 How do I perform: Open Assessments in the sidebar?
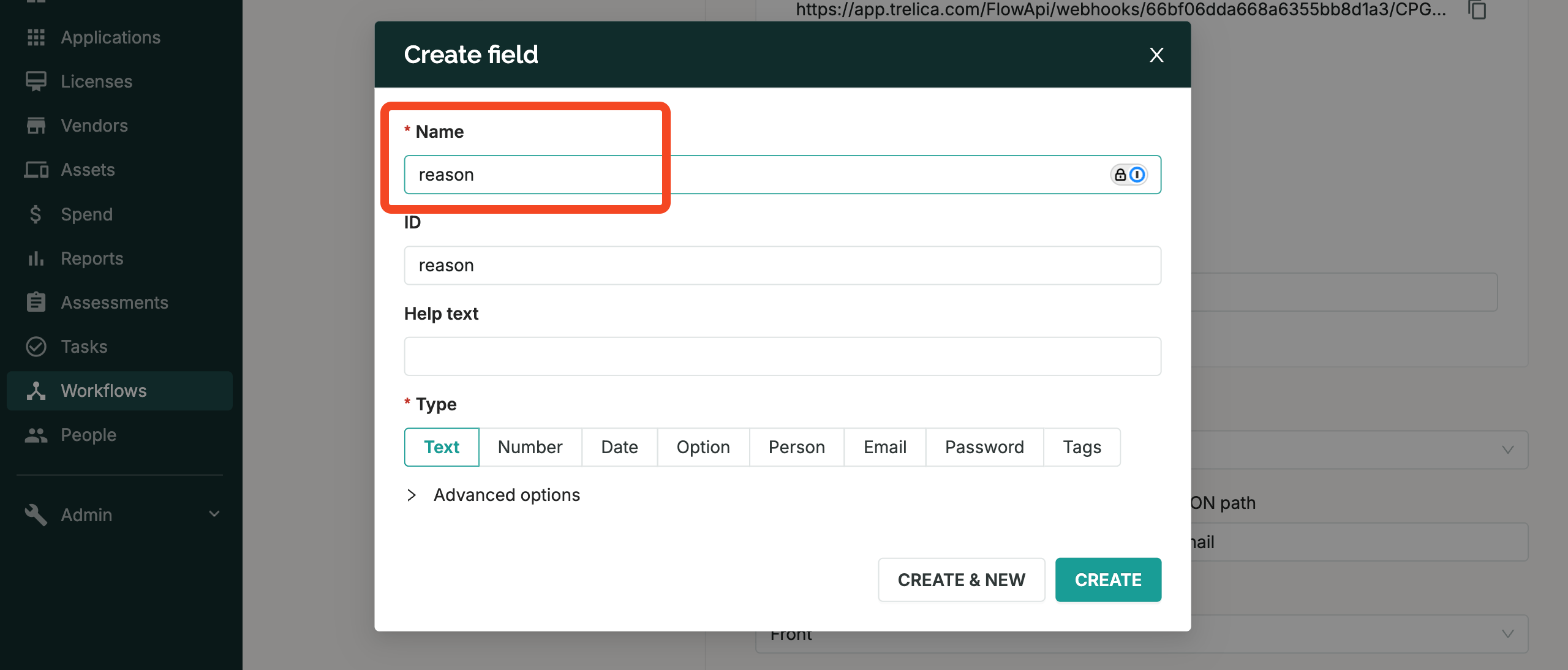tap(115, 303)
